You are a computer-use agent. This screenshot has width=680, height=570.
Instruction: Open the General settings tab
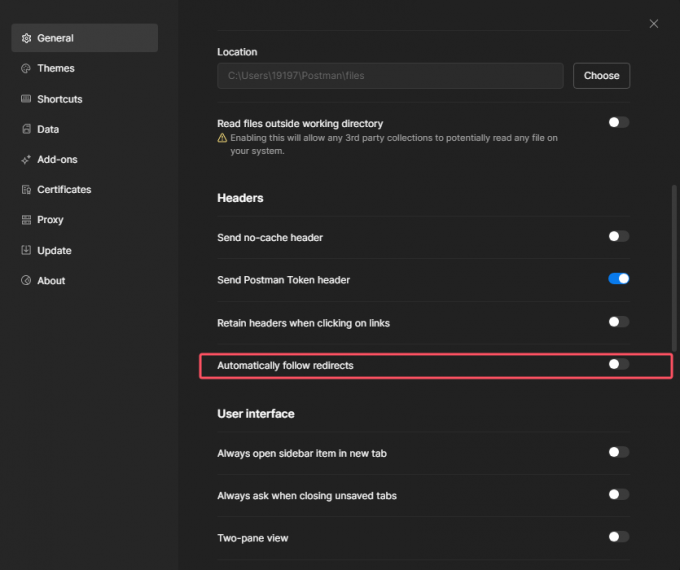point(85,38)
